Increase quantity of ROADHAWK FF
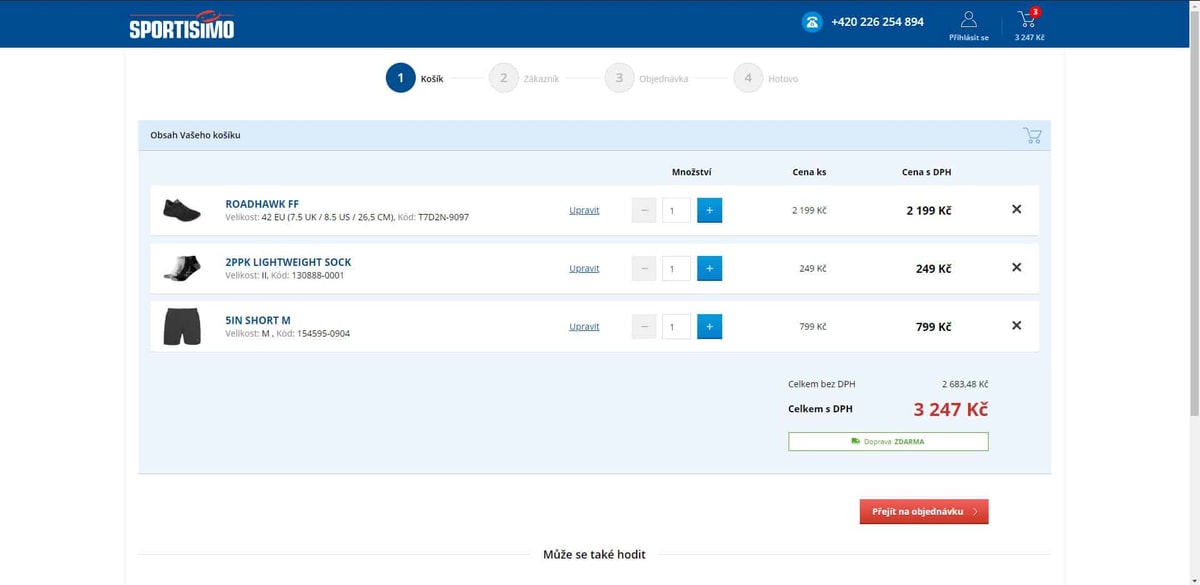The height and width of the screenshot is (585, 1200). (709, 210)
